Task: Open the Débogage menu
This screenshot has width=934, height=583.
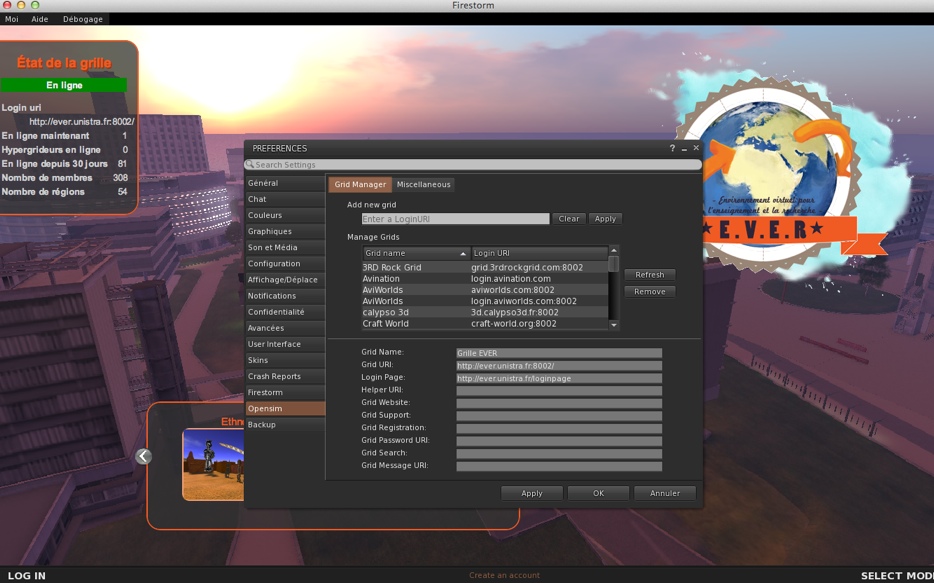Action: (x=83, y=19)
